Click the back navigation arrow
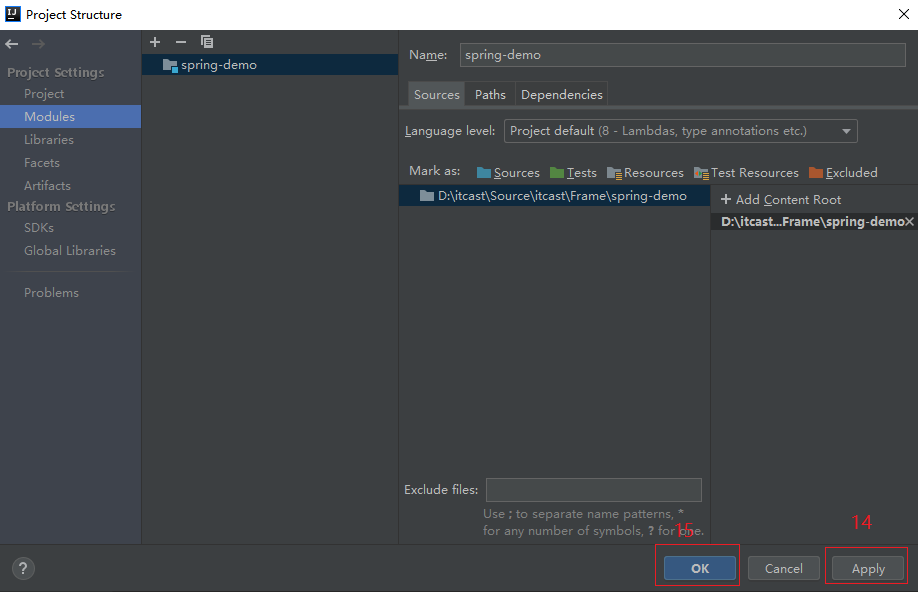Screen dimensions: 918x592 click(12, 44)
